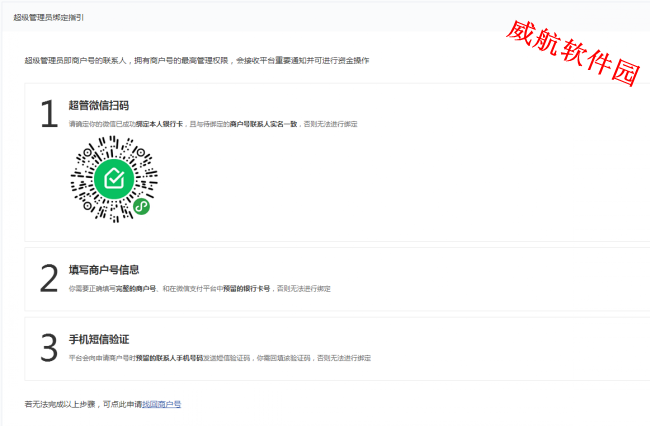Image resolution: width=650 pixels, height=426 pixels.
Task: Click the description text under 超管微信扫码
Action: 213,124
